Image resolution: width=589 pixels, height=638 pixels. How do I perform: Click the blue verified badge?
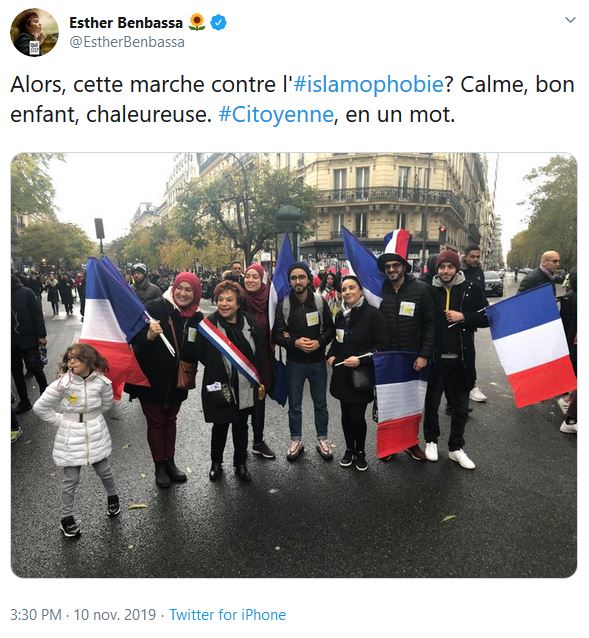click(x=218, y=22)
